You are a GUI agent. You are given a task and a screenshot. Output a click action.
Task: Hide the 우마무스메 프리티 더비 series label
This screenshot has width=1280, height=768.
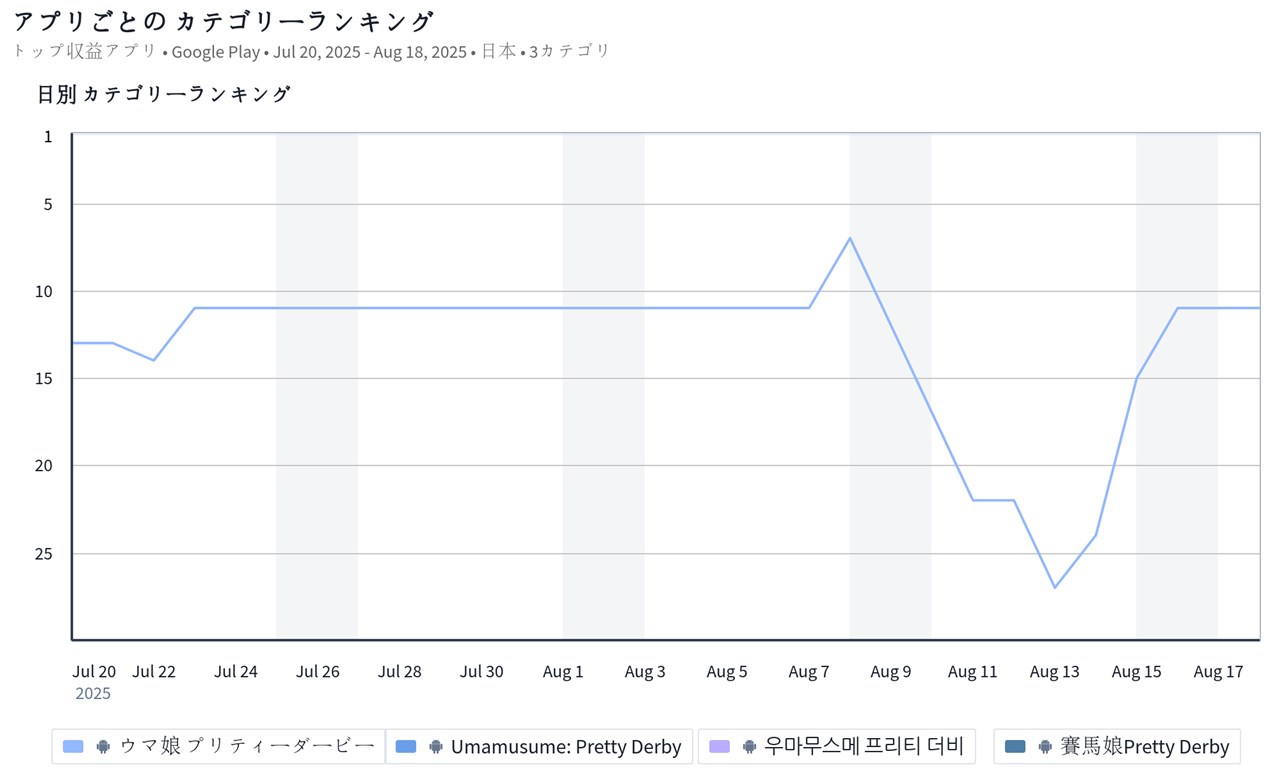point(863,746)
